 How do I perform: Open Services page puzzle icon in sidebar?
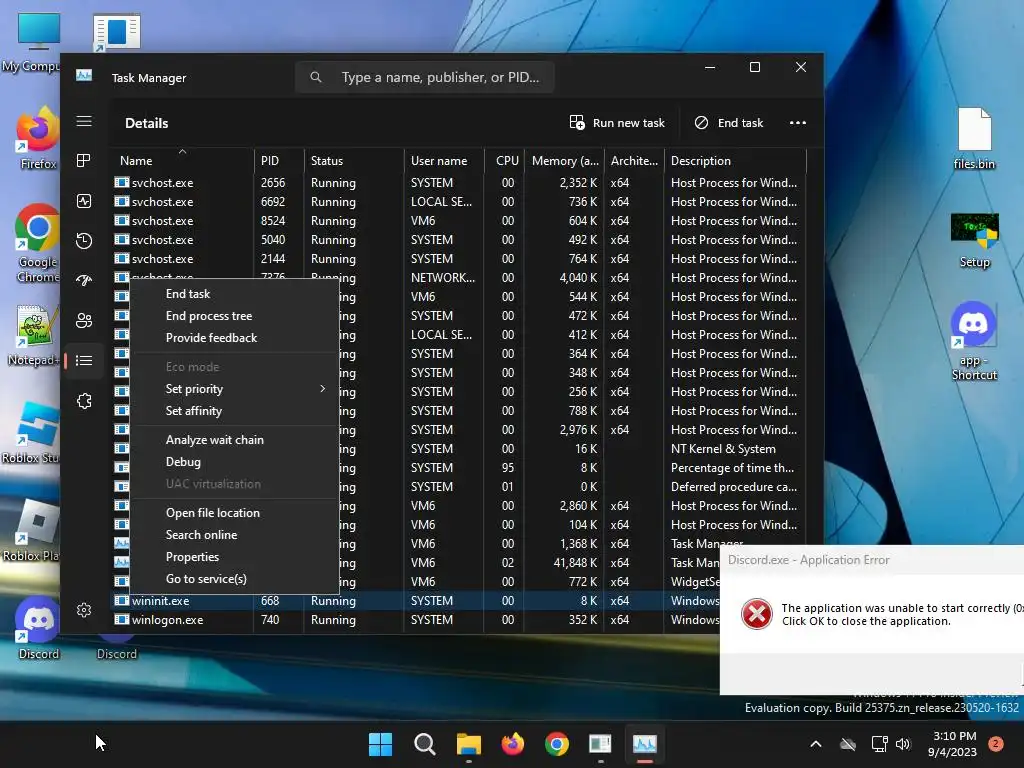click(84, 401)
